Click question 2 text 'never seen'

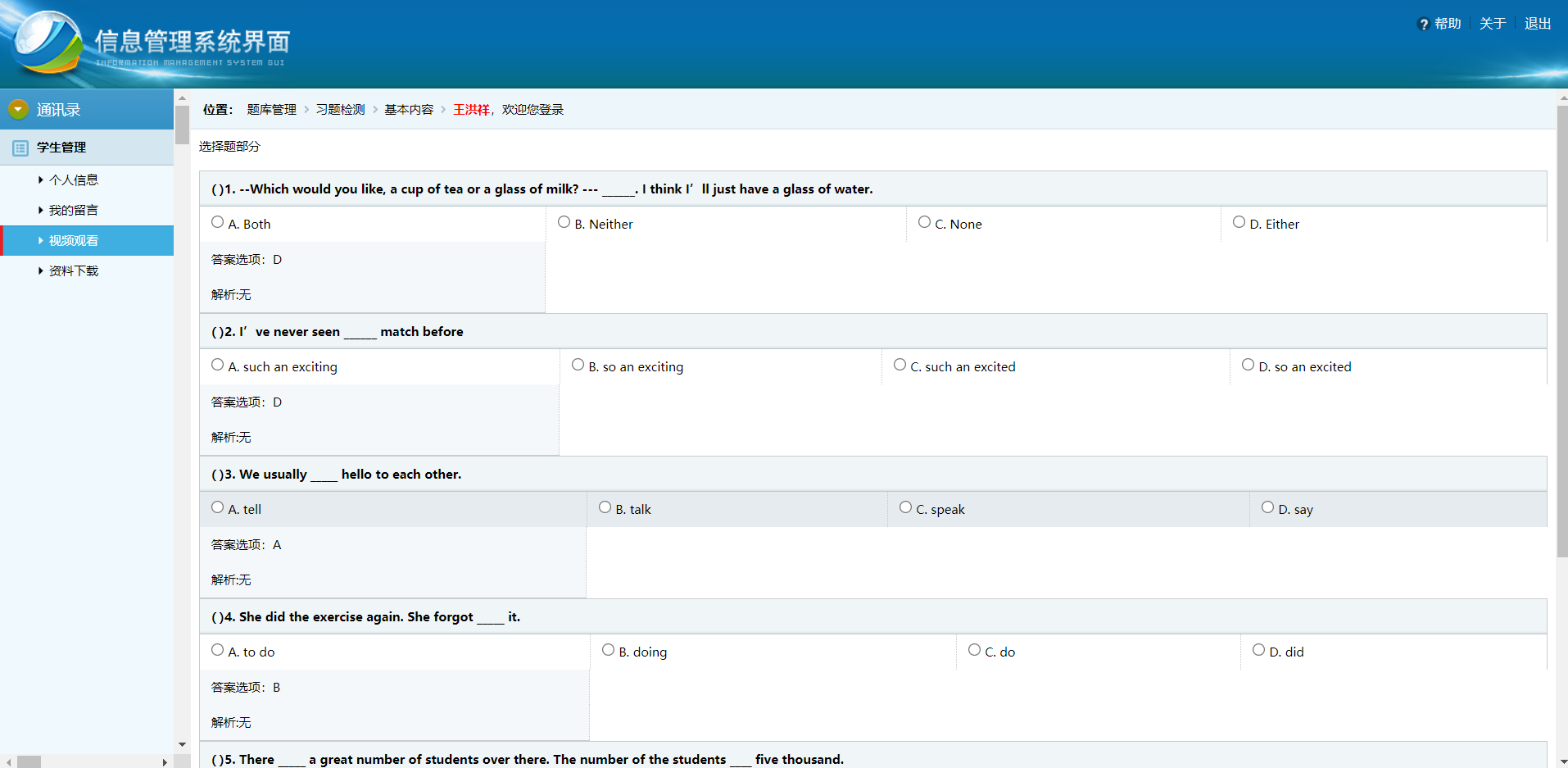pyautogui.click(x=338, y=331)
